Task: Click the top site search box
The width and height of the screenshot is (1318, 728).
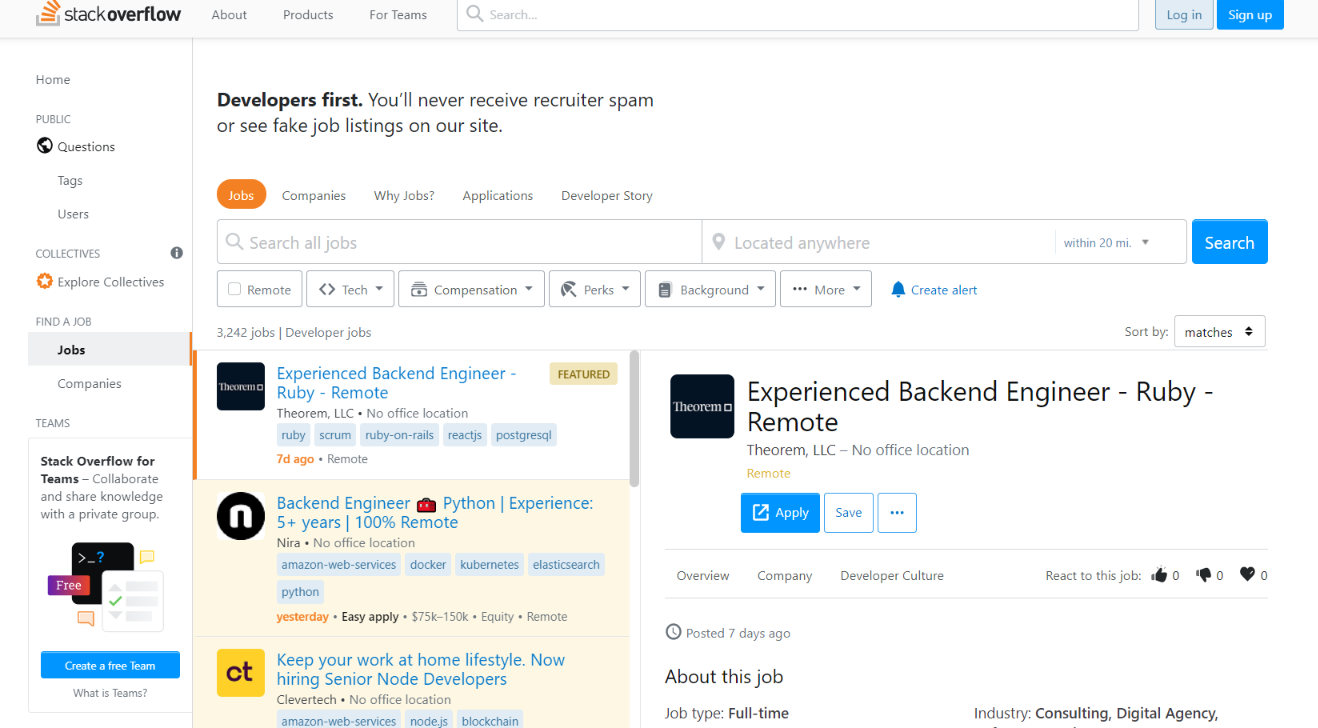Action: pyautogui.click(x=798, y=14)
